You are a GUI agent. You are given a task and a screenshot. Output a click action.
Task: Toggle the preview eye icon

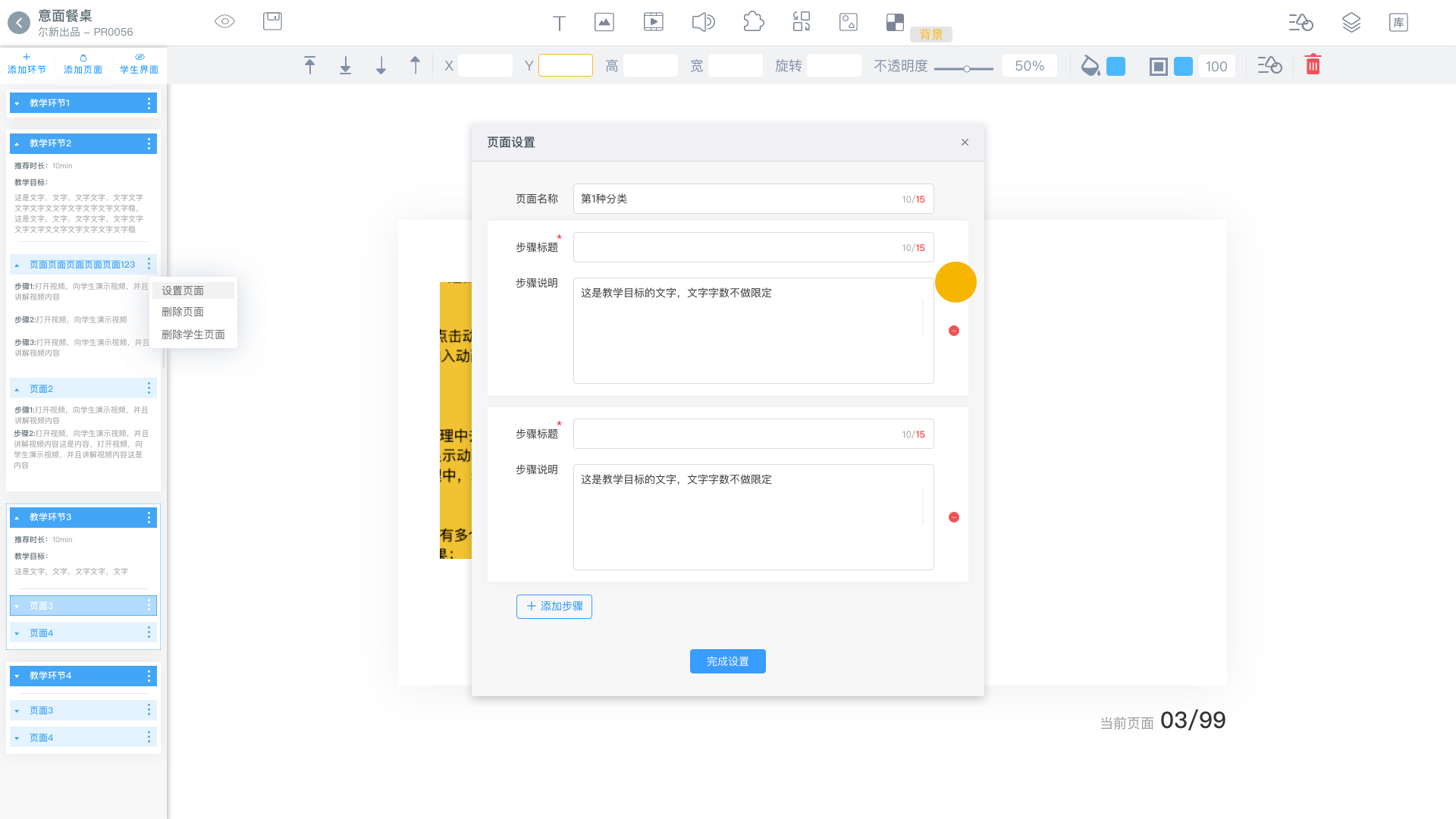224,21
